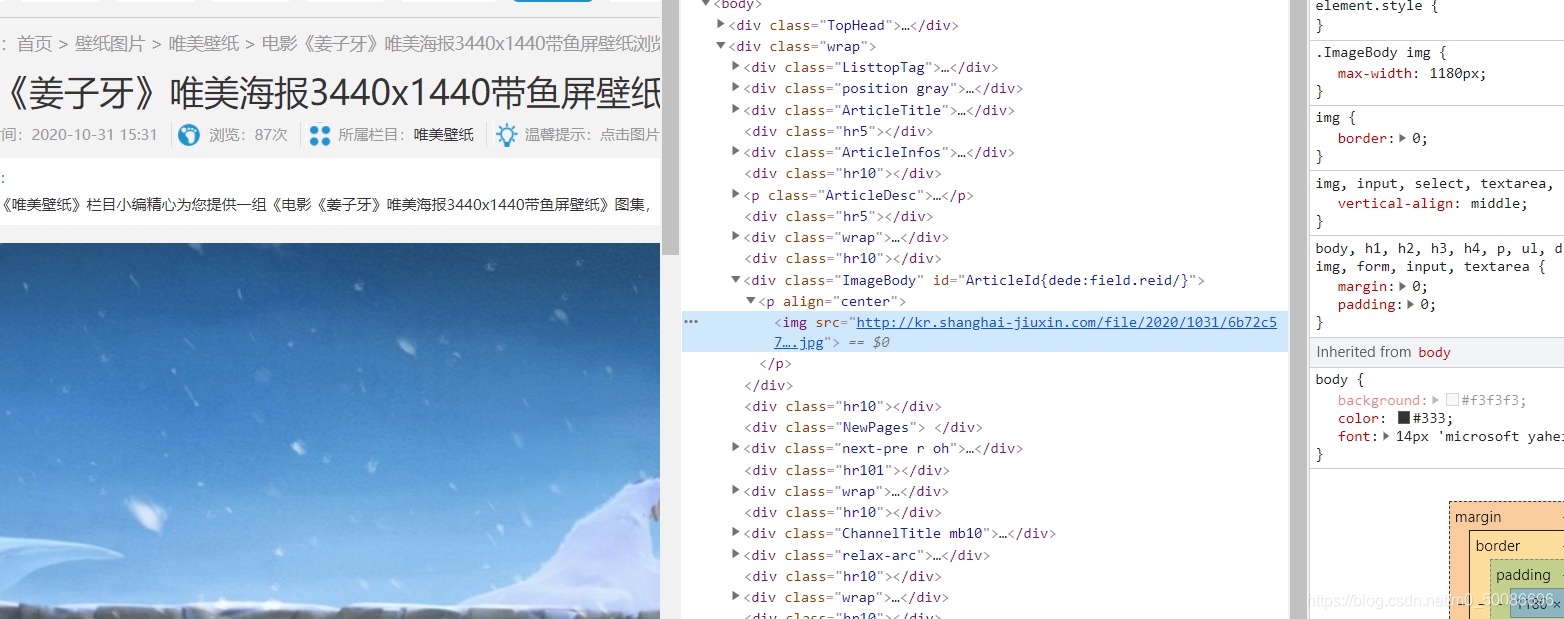Click the footprint views icon beside 浏览

(x=189, y=135)
